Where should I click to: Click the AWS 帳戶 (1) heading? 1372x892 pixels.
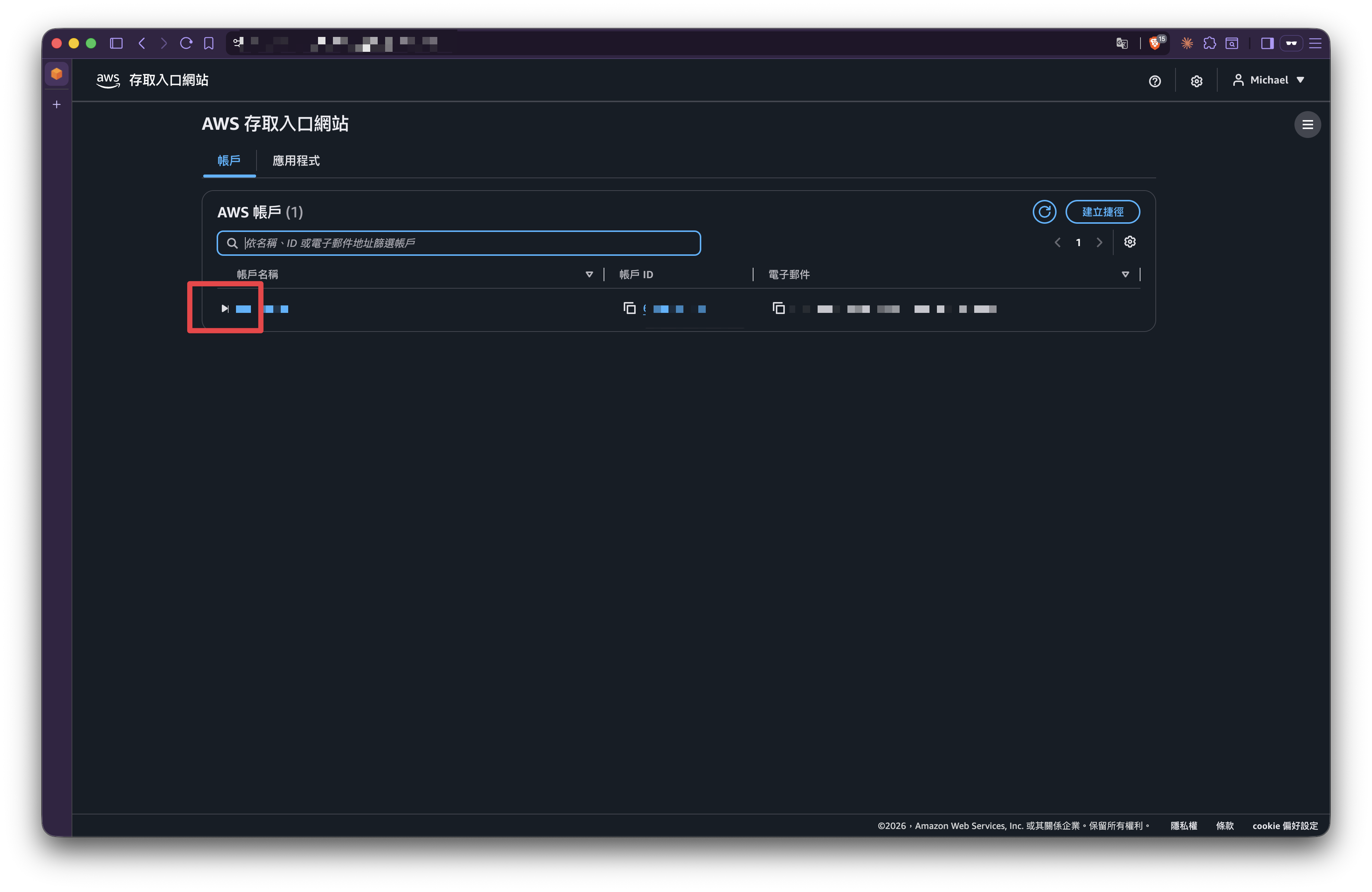(x=260, y=212)
